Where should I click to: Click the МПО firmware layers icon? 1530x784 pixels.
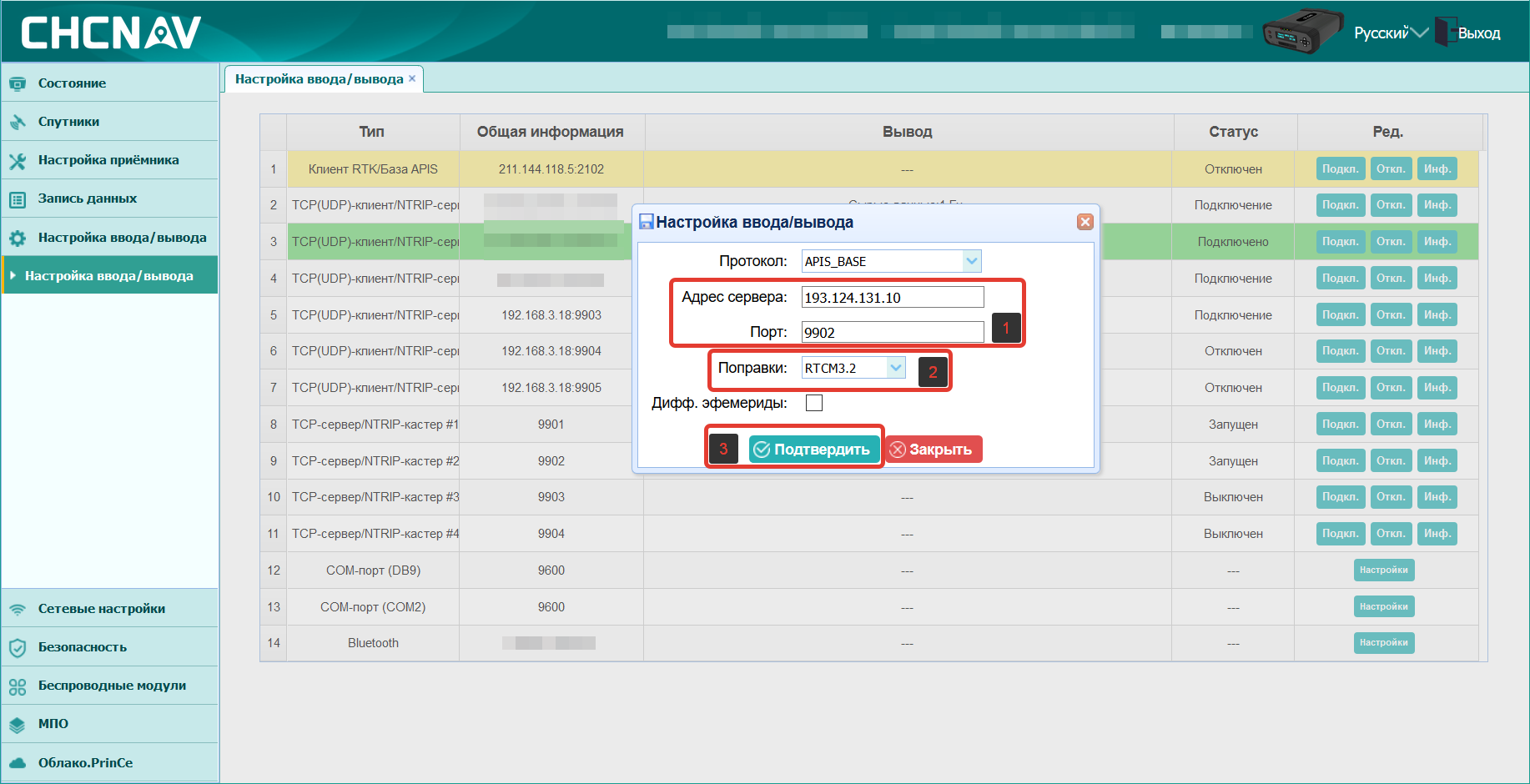pyautogui.click(x=18, y=725)
